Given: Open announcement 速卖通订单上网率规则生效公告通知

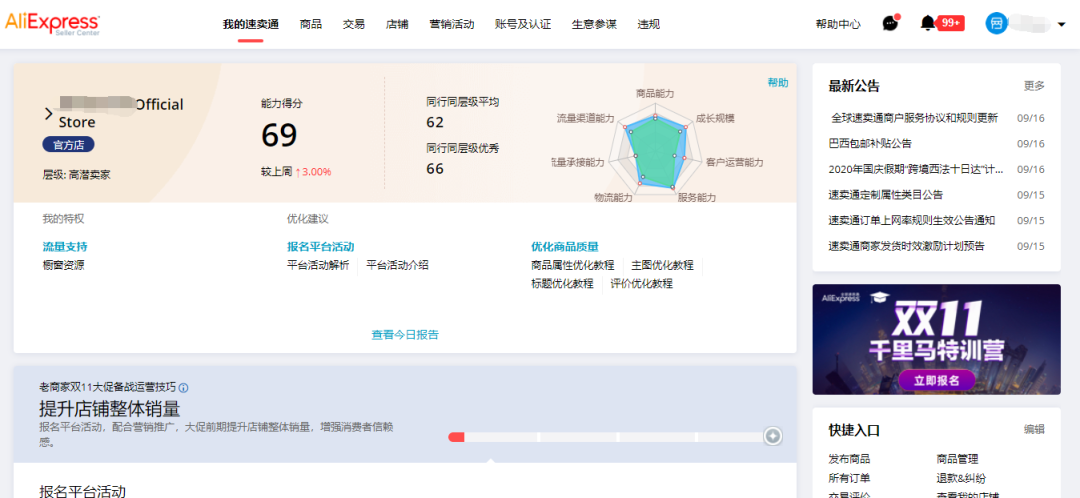Looking at the screenshot, I should click(x=911, y=220).
